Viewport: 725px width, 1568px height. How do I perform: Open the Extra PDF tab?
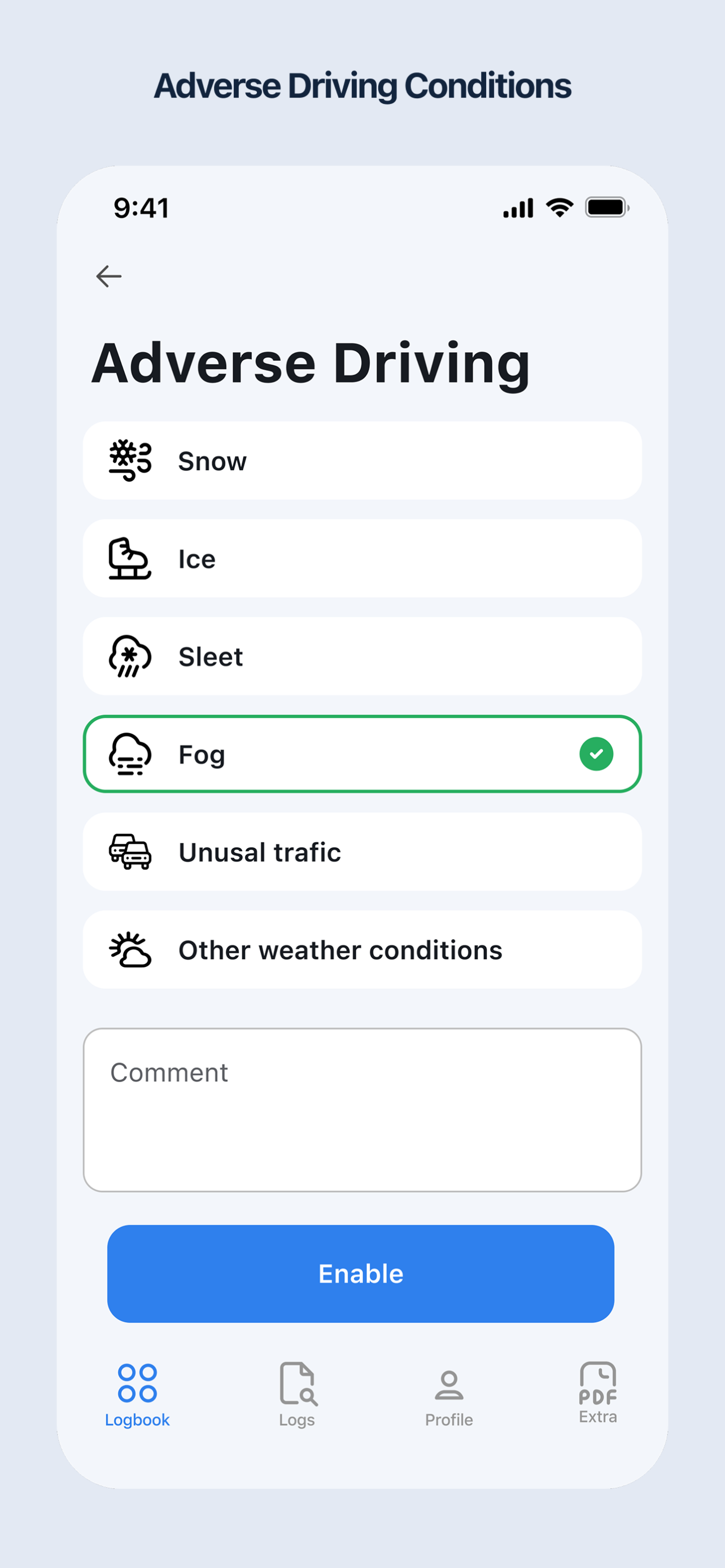tap(598, 1393)
